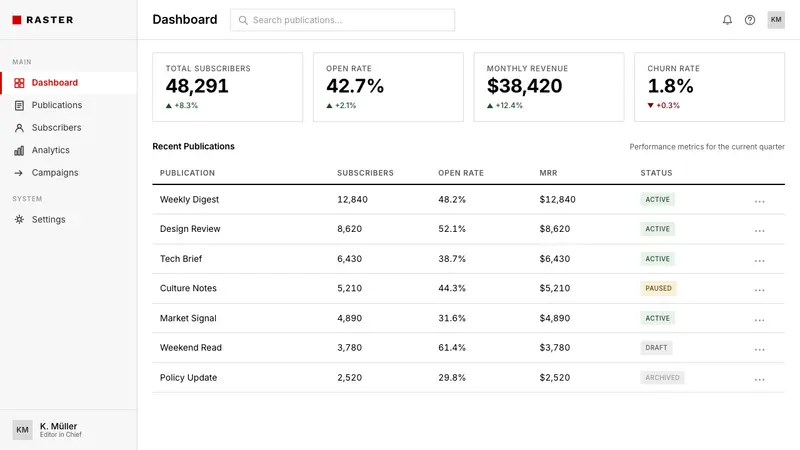The height and width of the screenshot is (450, 800).
Task: Open Settings in the sidebar
Action: [68, 219]
